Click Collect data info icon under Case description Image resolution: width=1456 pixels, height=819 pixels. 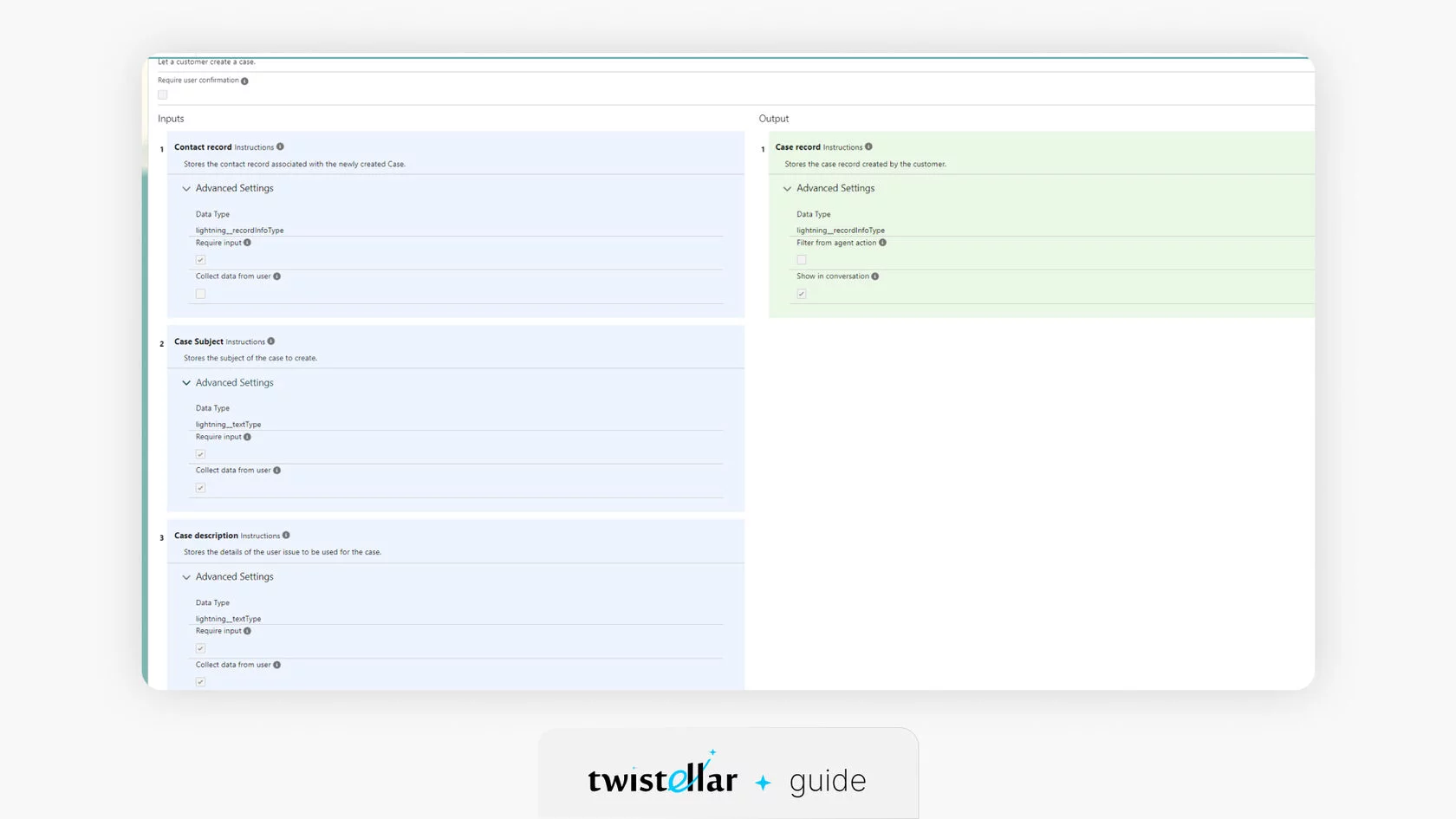(x=277, y=665)
